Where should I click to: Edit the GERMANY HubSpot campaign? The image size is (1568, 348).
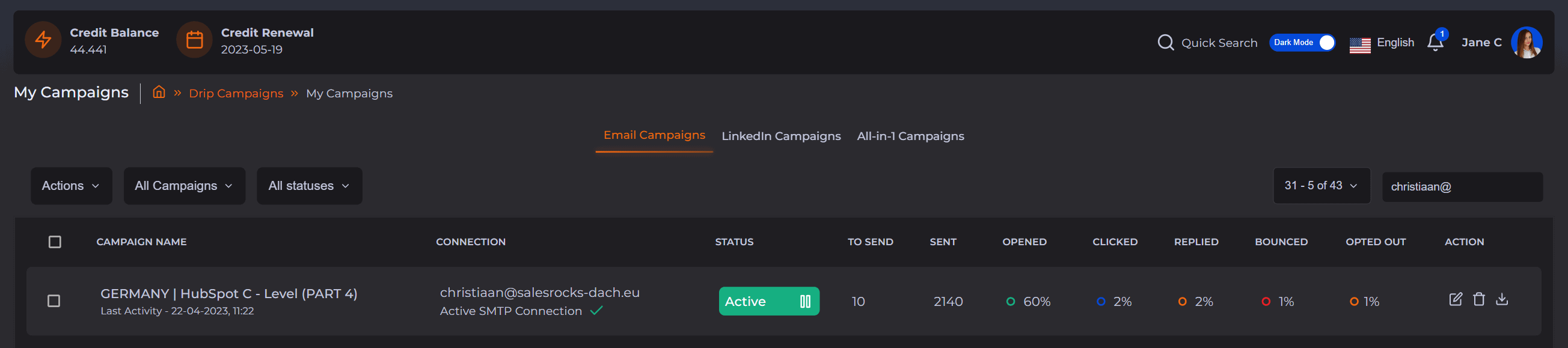pyautogui.click(x=1455, y=299)
